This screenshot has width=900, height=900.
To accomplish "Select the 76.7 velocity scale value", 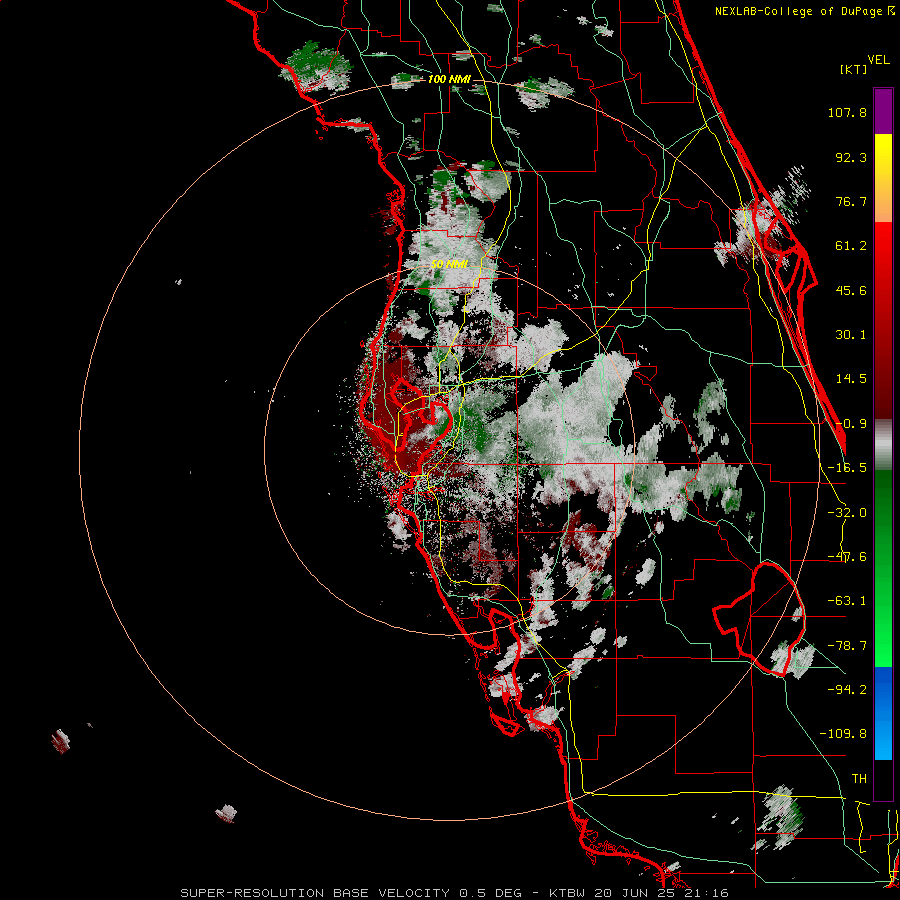I will [x=851, y=201].
